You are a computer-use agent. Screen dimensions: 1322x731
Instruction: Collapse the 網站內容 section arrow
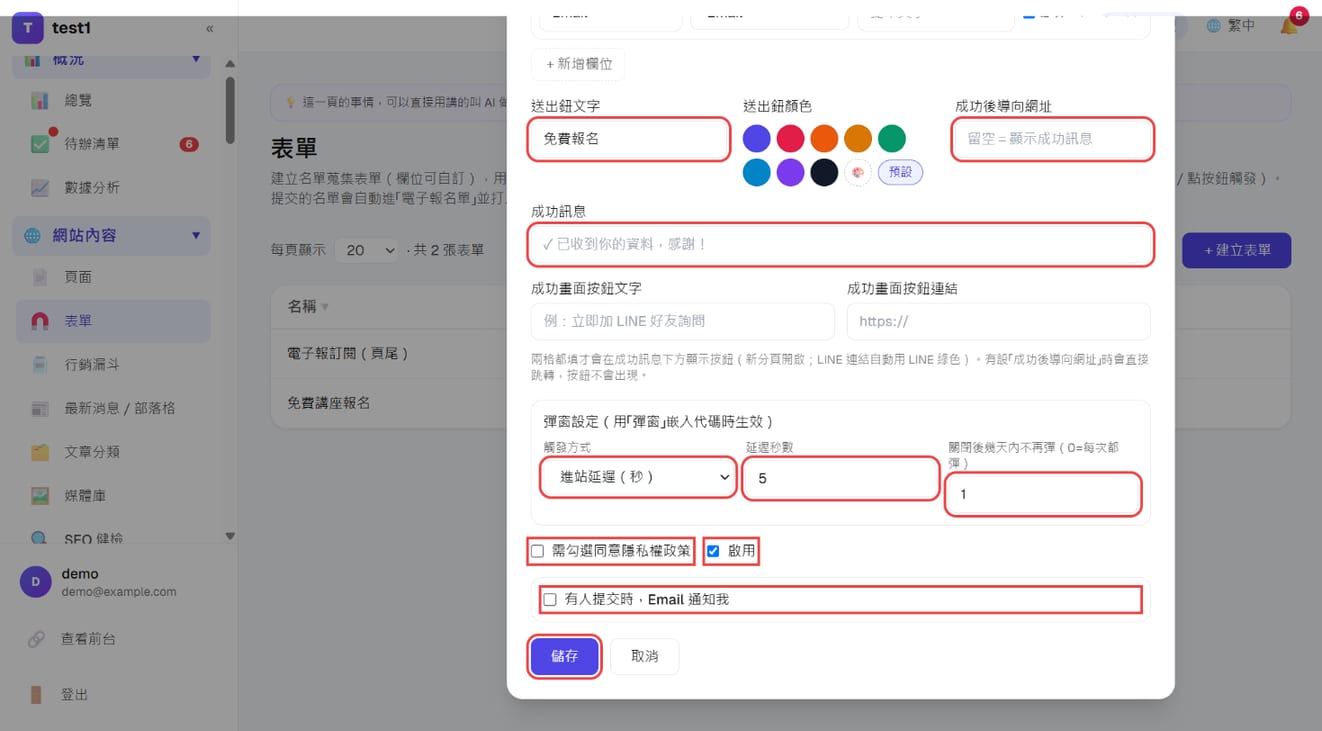196,236
